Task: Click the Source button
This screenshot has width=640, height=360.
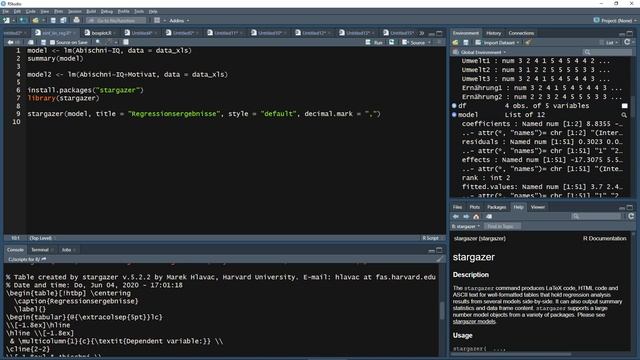Action: click(x=414, y=42)
